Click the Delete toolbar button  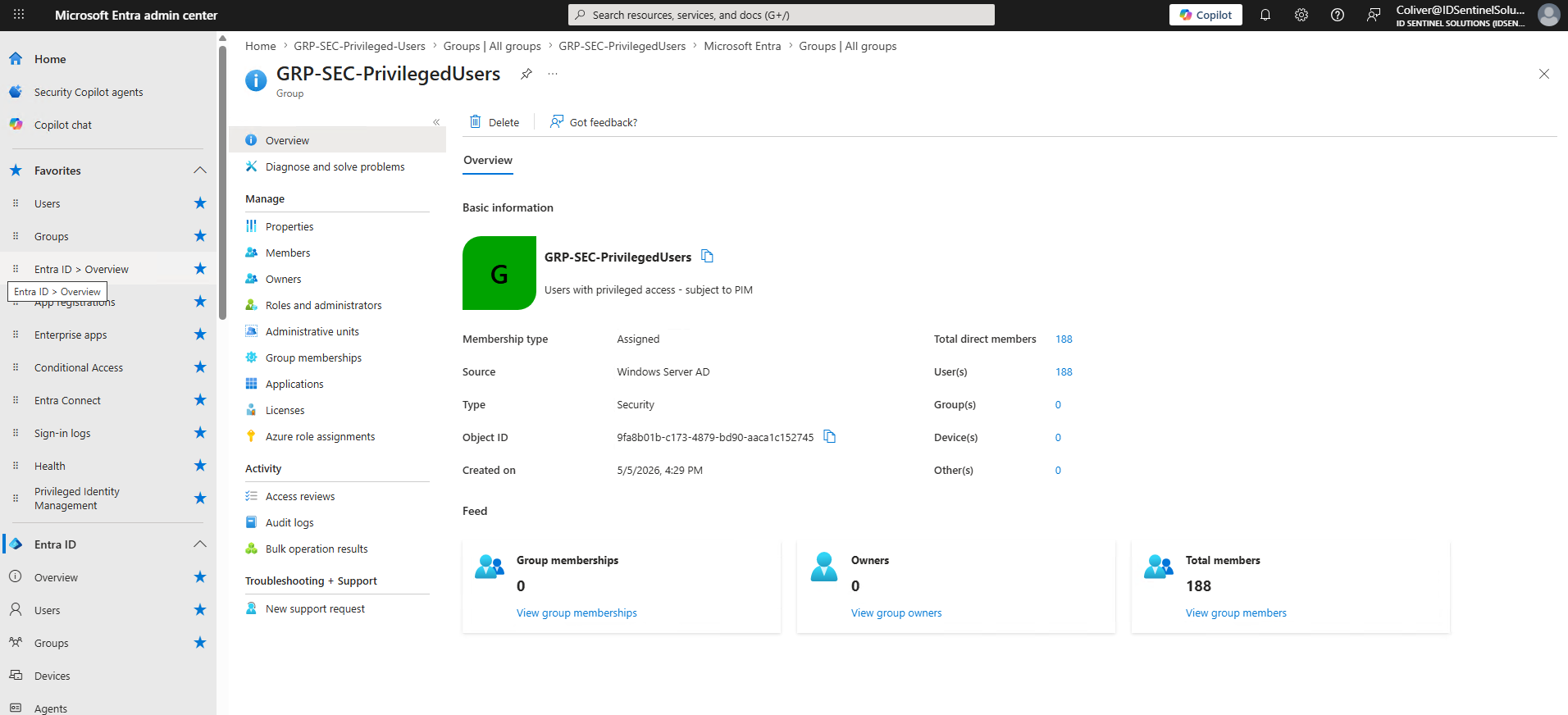coord(495,122)
